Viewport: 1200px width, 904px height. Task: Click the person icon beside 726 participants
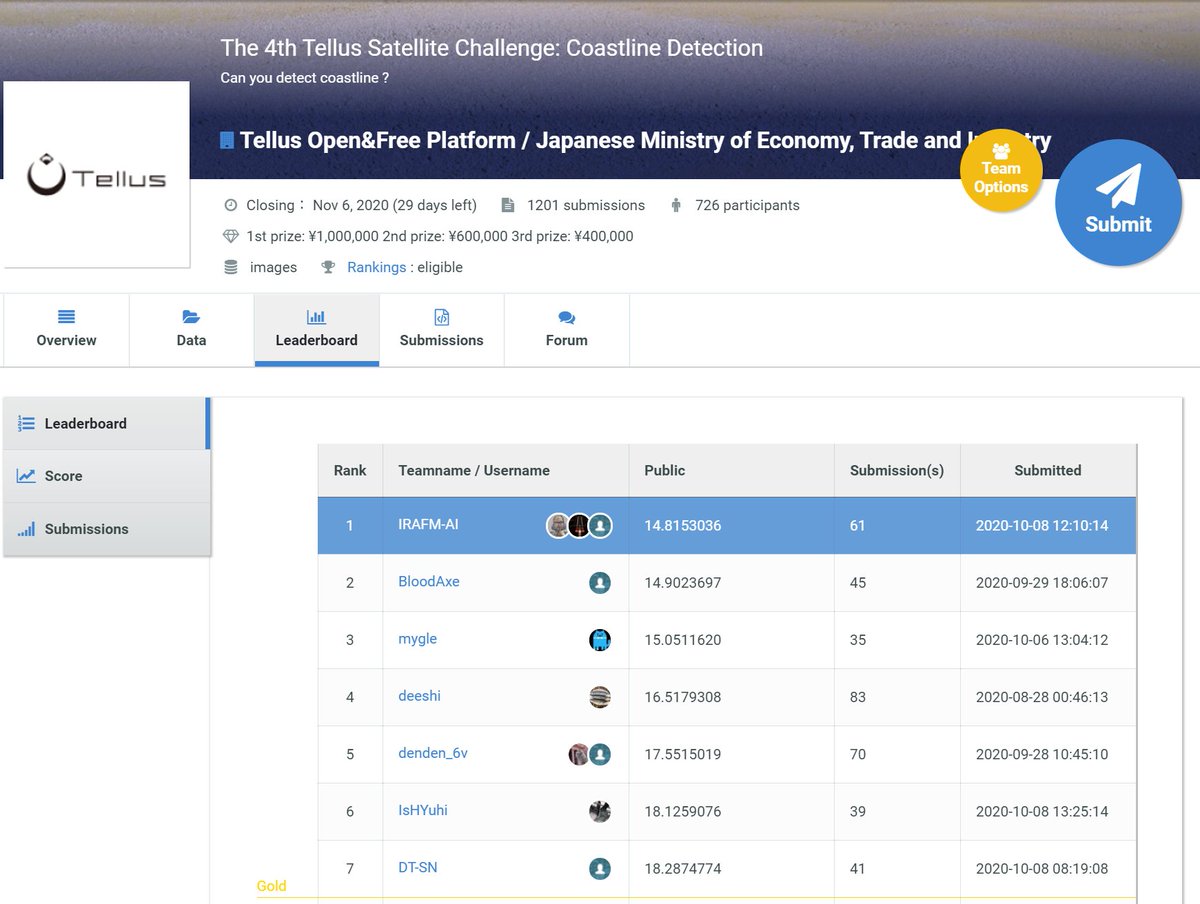(676, 205)
